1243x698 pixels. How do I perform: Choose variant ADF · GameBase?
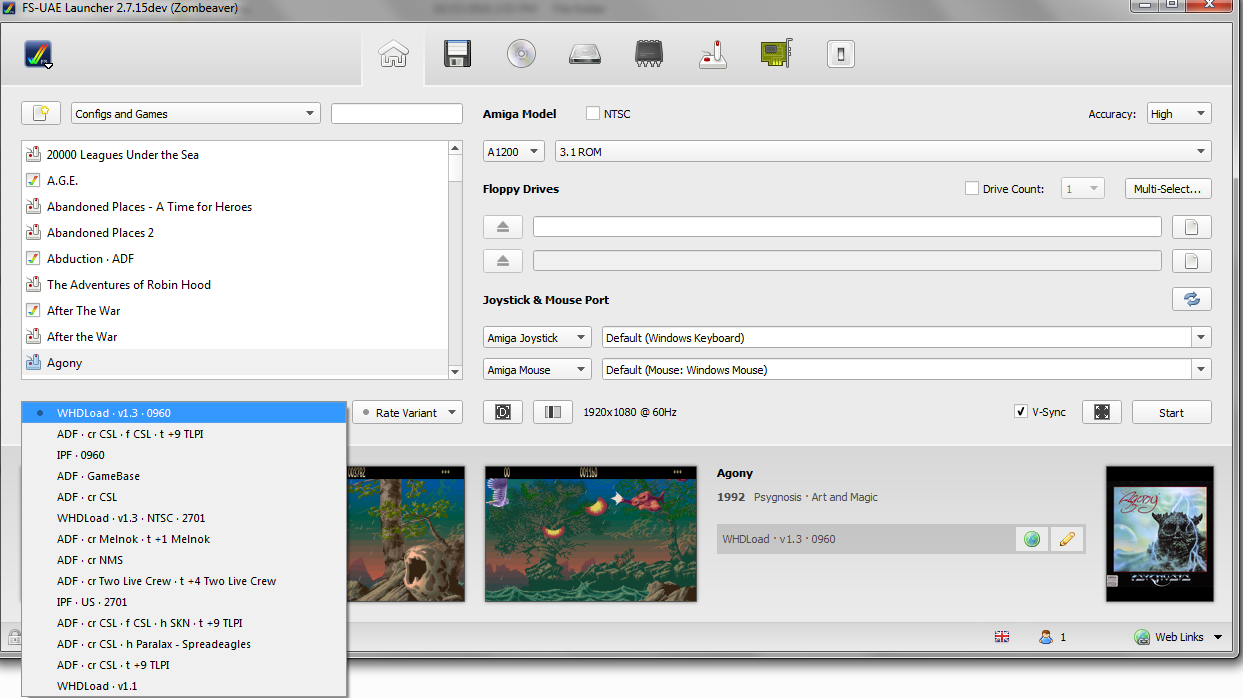184,476
